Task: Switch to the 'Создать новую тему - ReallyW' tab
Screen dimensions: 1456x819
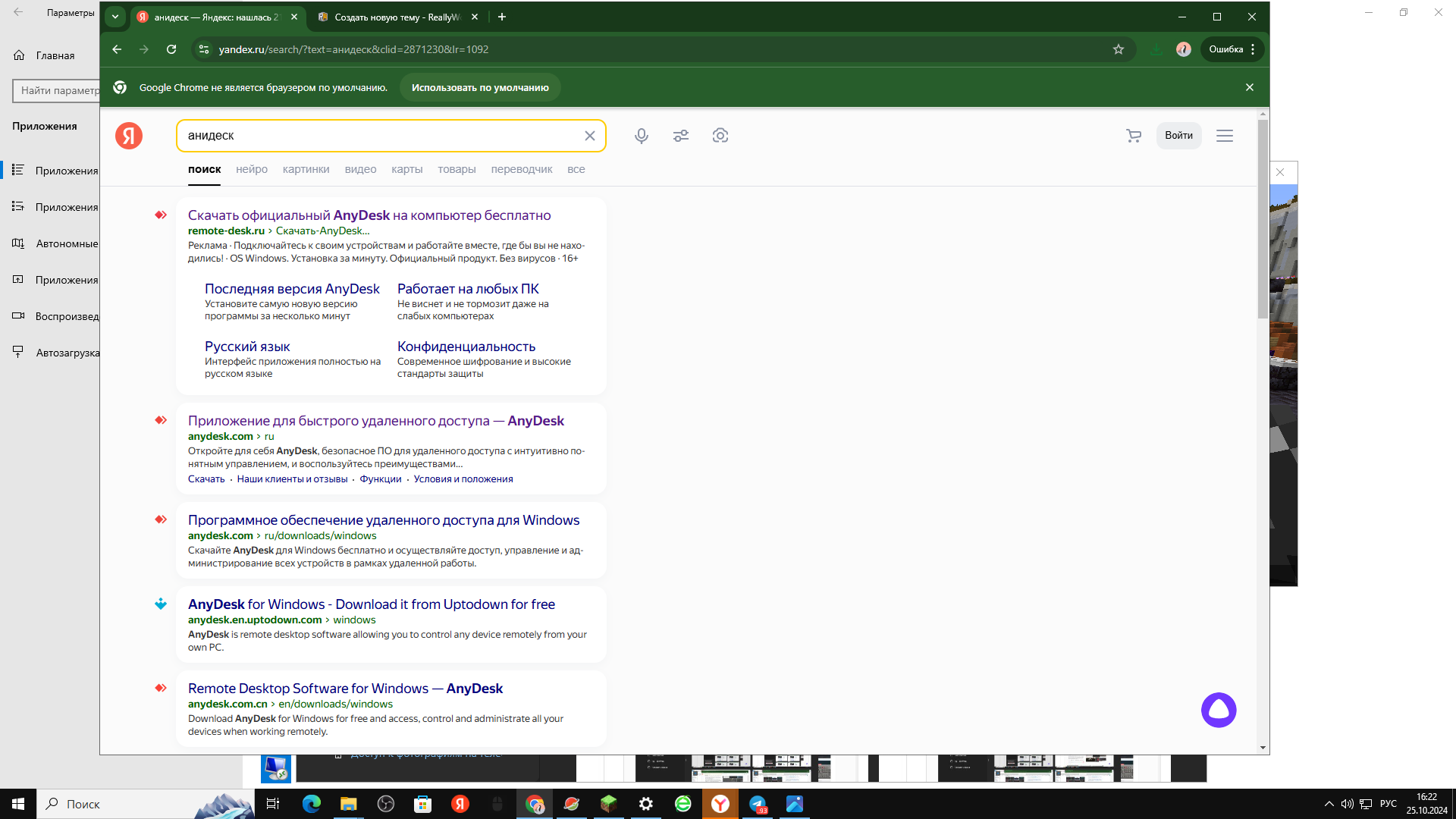Action: click(x=397, y=17)
